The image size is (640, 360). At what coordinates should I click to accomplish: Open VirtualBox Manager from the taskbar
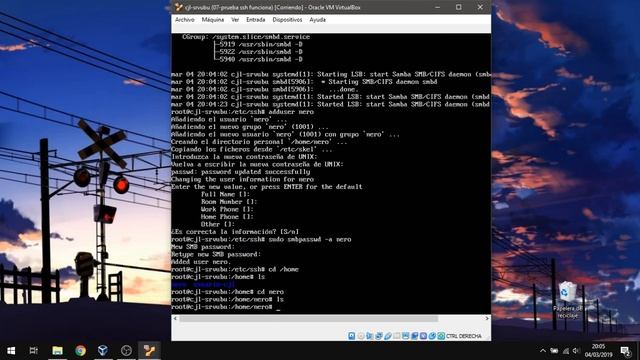(x=103, y=351)
